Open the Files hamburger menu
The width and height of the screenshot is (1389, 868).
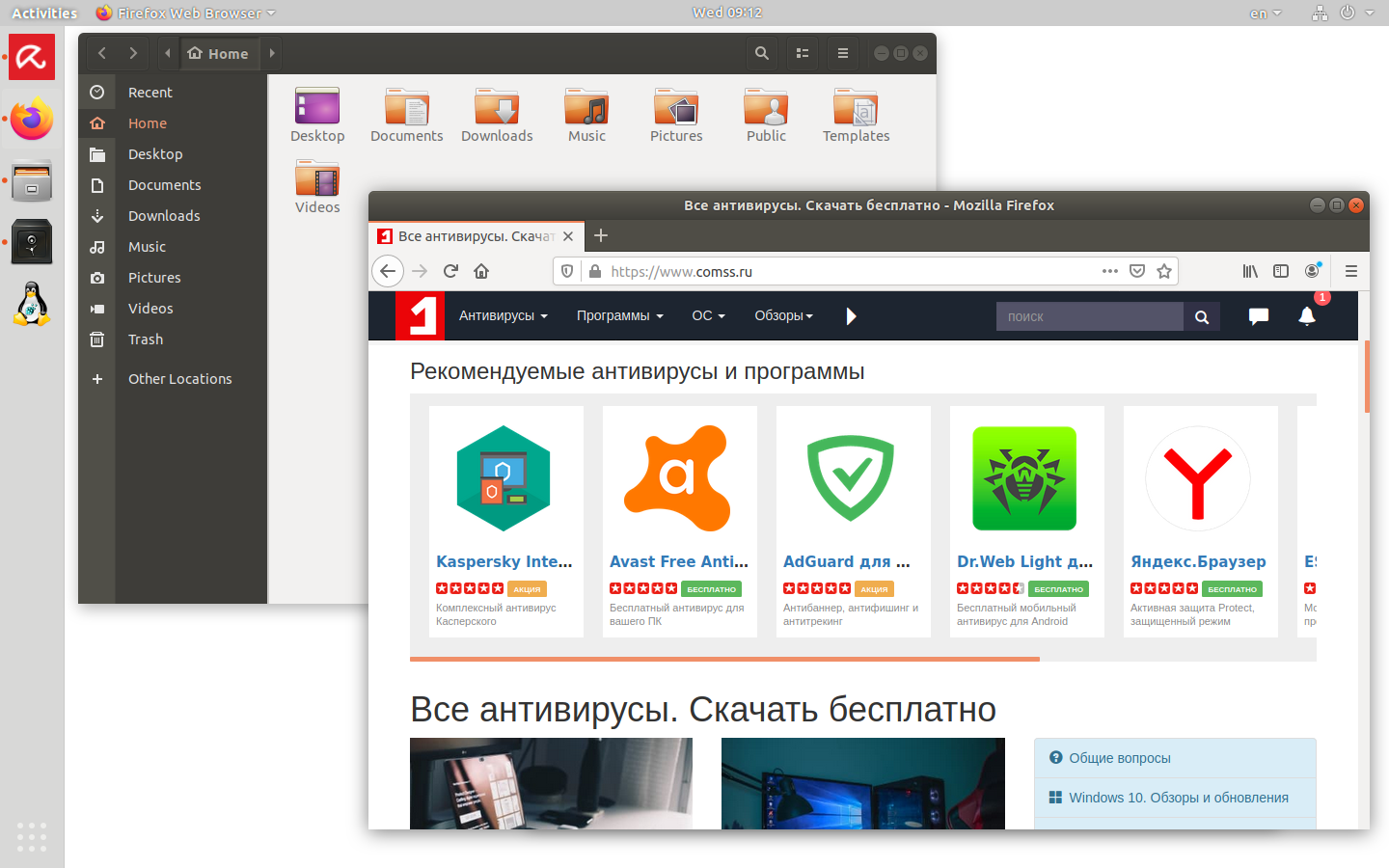tap(843, 53)
